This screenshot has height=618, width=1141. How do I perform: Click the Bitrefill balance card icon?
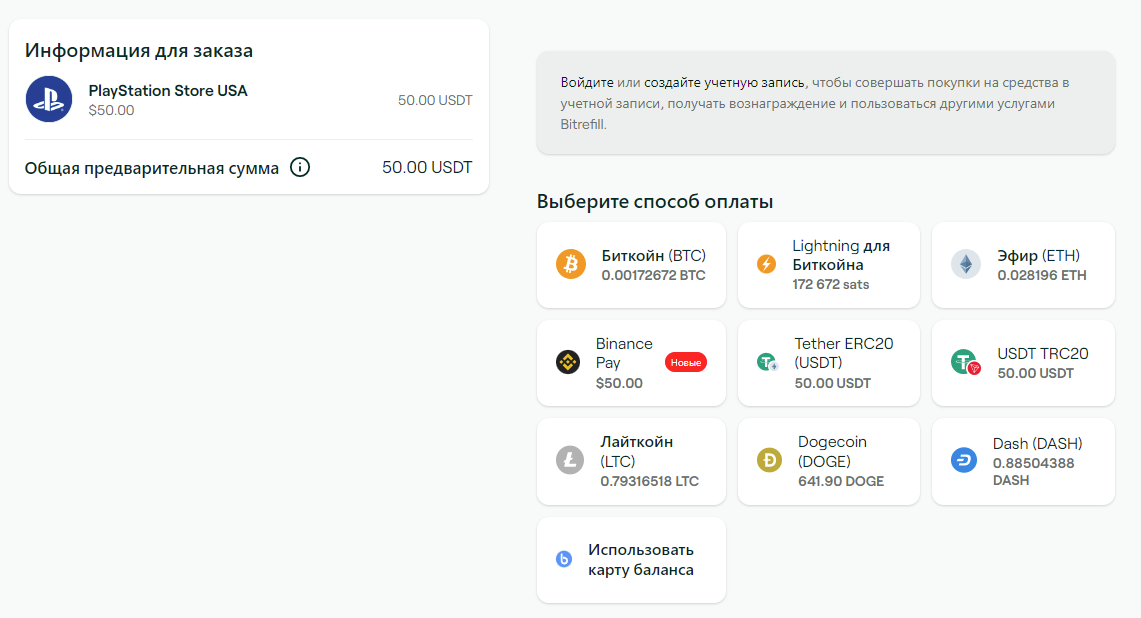564,559
